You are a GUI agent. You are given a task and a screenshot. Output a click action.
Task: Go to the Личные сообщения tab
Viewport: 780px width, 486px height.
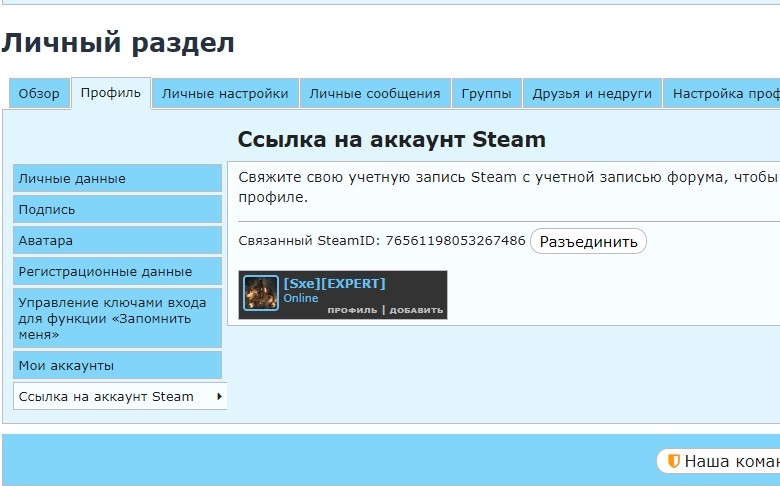374,94
